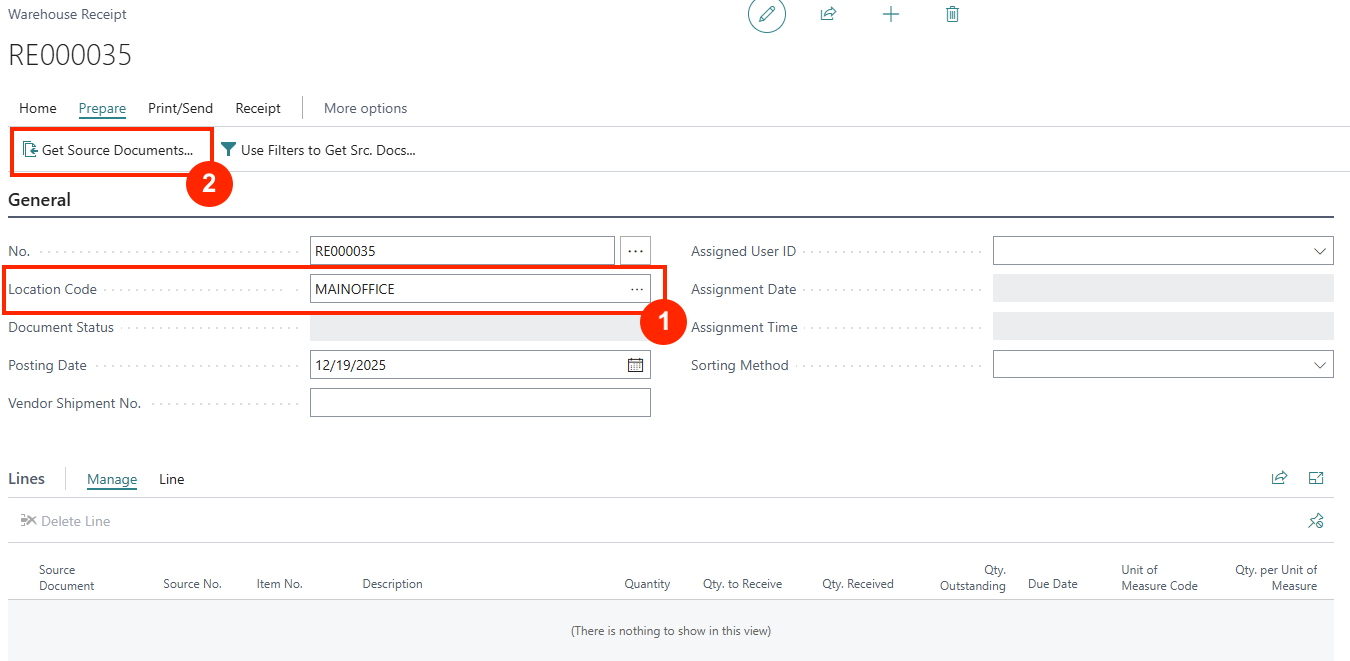Click Vendor Shipment No. input field
This screenshot has height=661, width=1350.
pyautogui.click(x=480, y=403)
